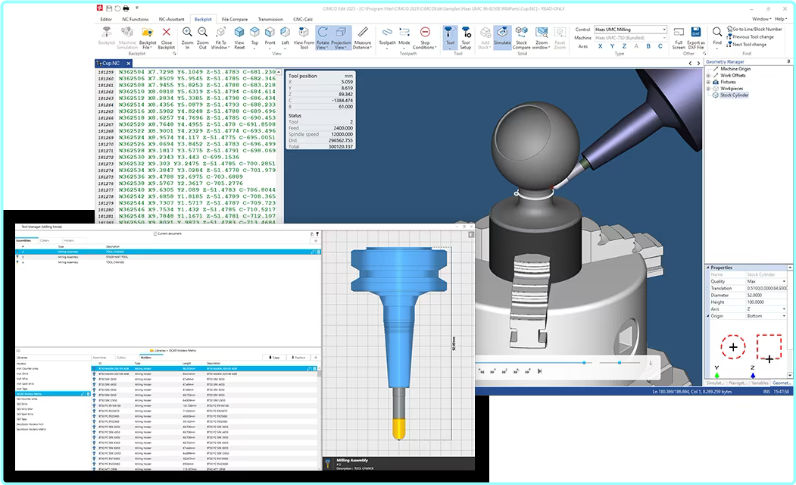Expand the Work Offsets tree node

[708, 75]
